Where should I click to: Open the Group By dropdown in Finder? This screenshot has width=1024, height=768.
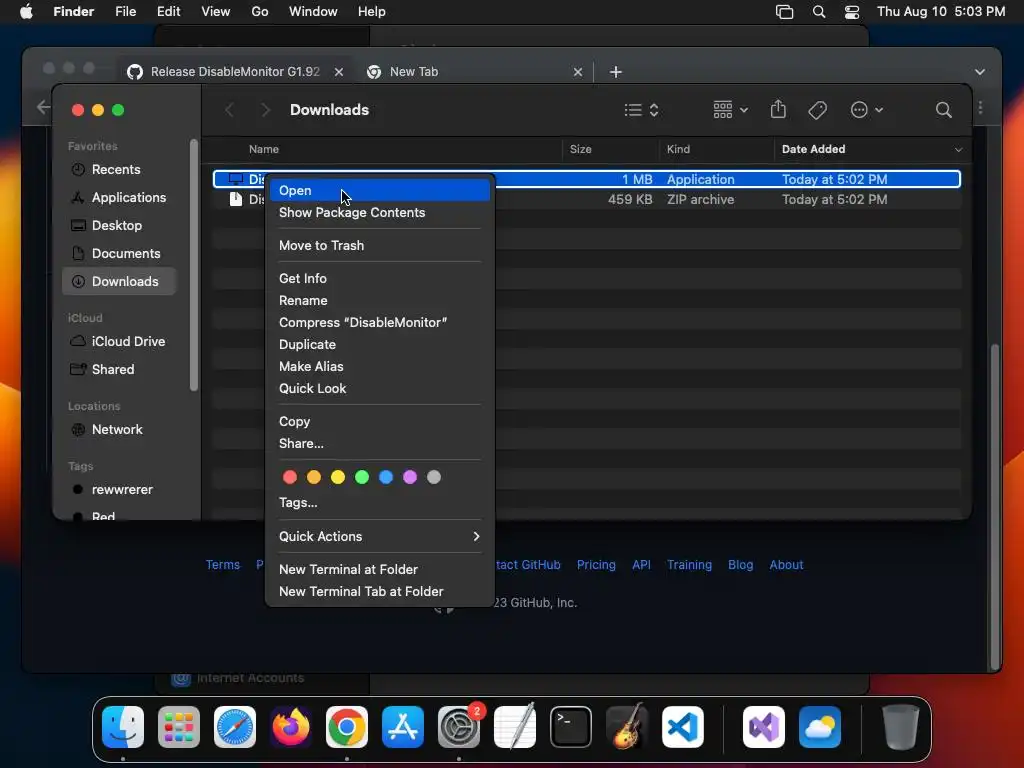tap(731, 110)
